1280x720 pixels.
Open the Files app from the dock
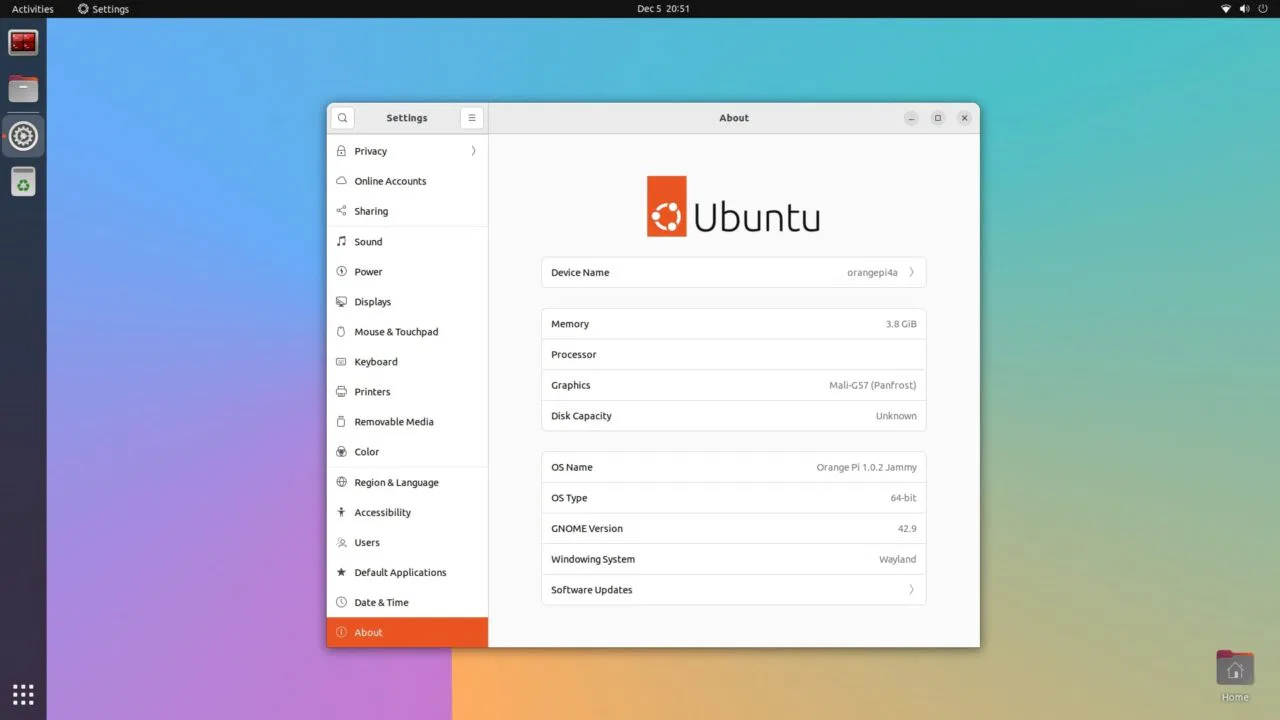[x=23, y=88]
